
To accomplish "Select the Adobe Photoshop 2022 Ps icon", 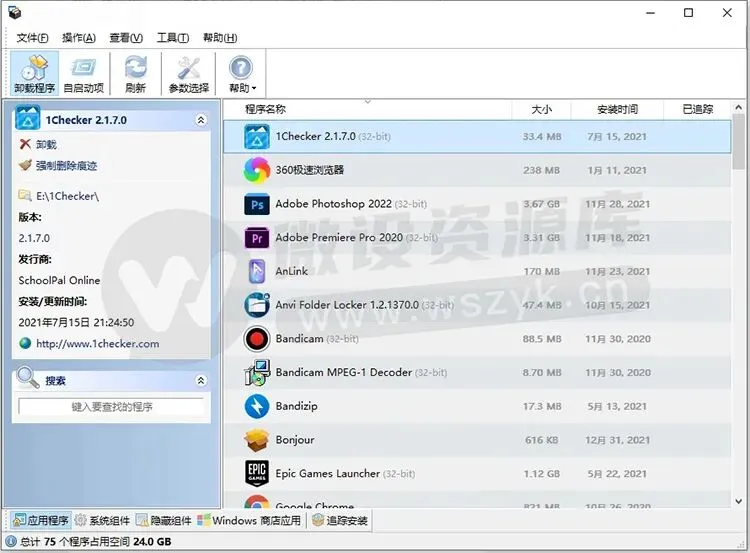I will [x=257, y=204].
